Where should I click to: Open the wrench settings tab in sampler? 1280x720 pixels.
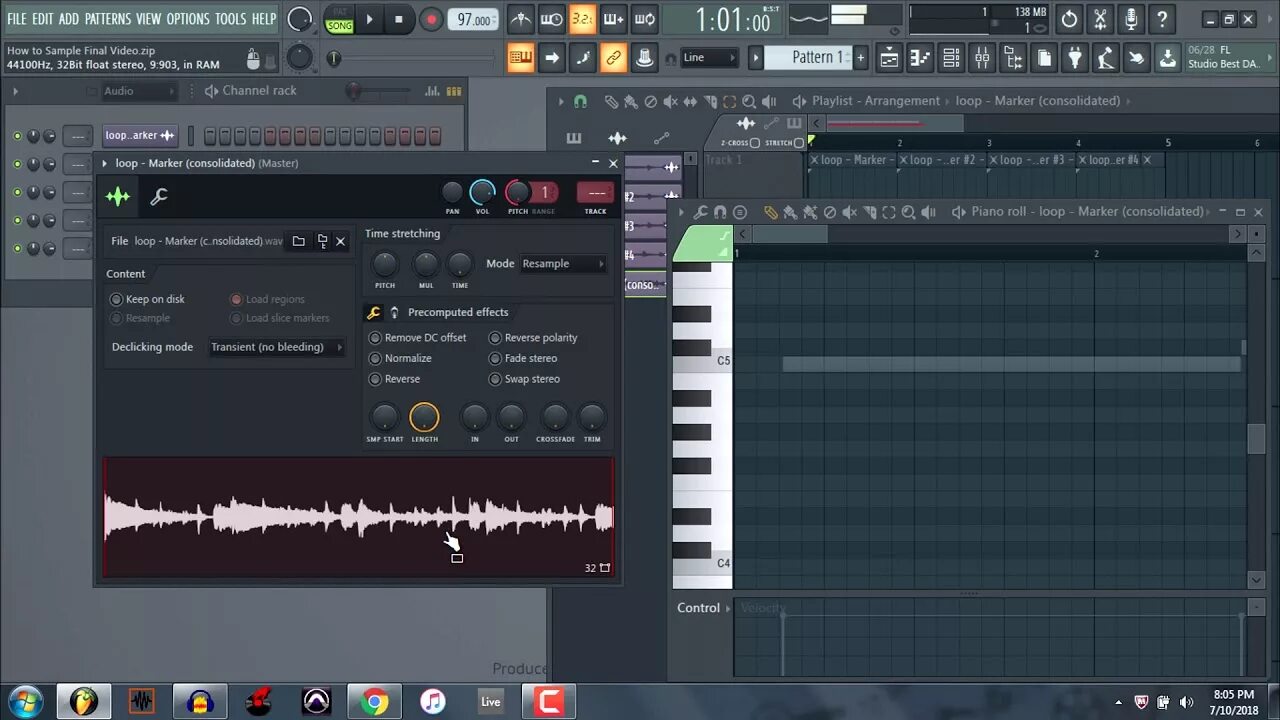(158, 197)
